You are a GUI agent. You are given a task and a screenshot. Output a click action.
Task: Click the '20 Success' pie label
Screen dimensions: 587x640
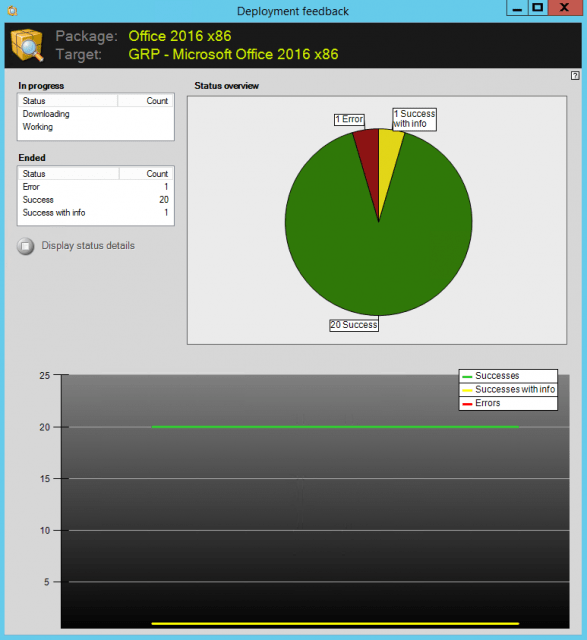click(354, 325)
